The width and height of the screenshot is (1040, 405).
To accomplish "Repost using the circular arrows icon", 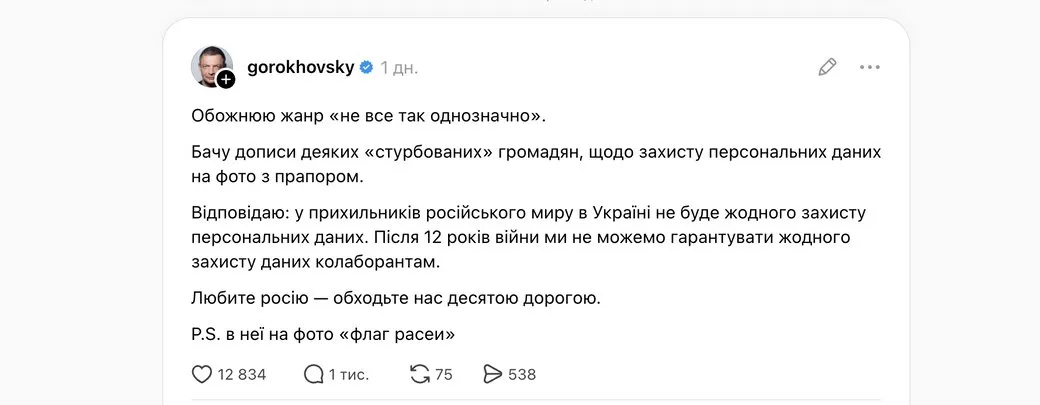I will click(x=420, y=374).
